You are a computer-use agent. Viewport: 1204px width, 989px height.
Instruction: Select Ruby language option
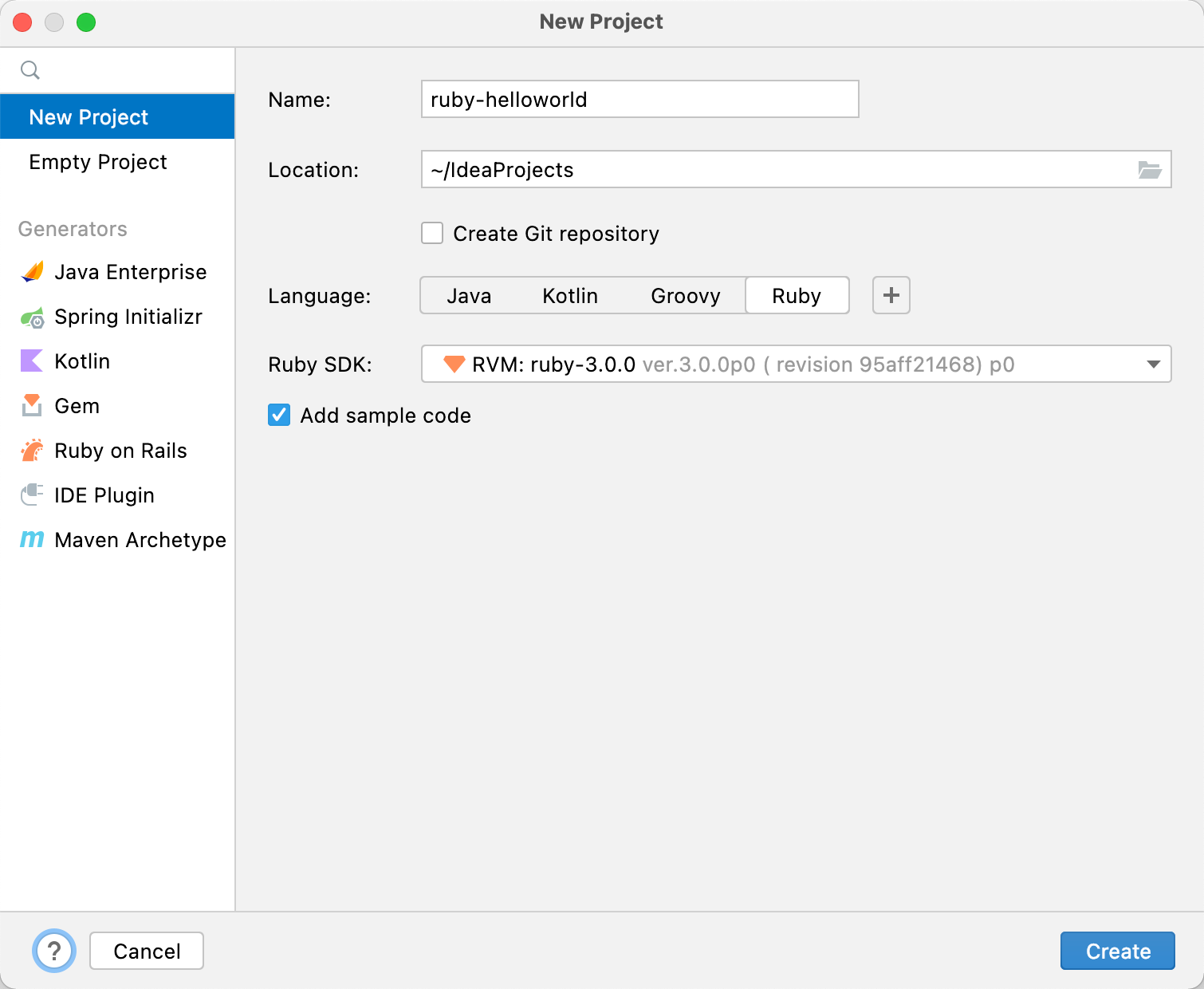tap(797, 296)
